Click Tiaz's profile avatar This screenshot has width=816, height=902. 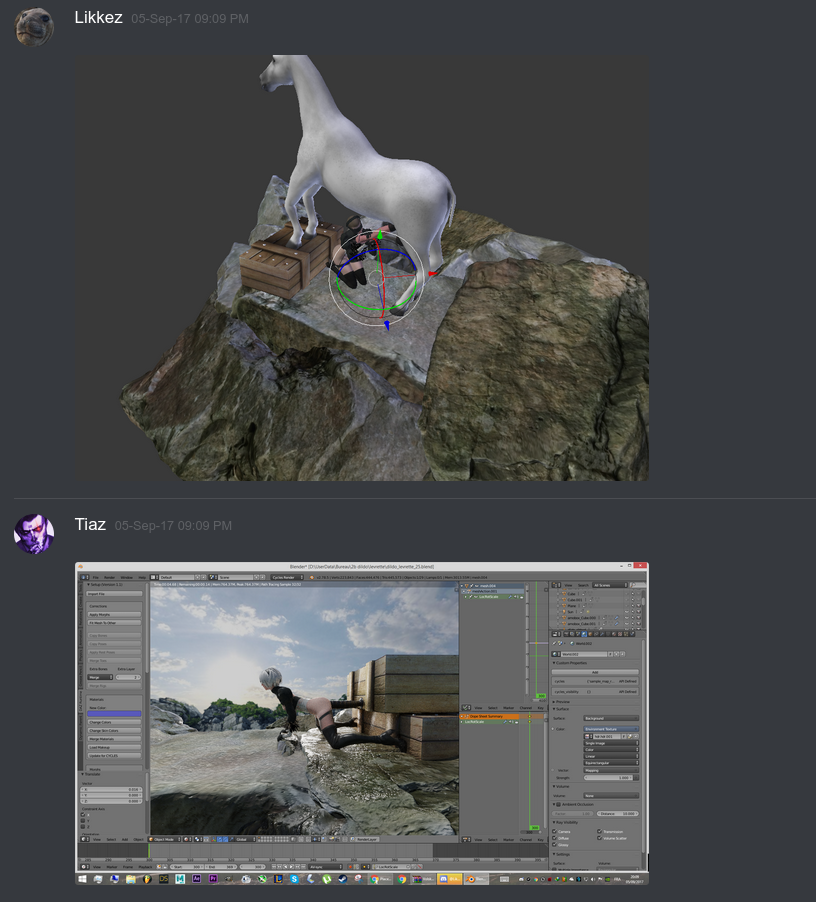coord(34,534)
